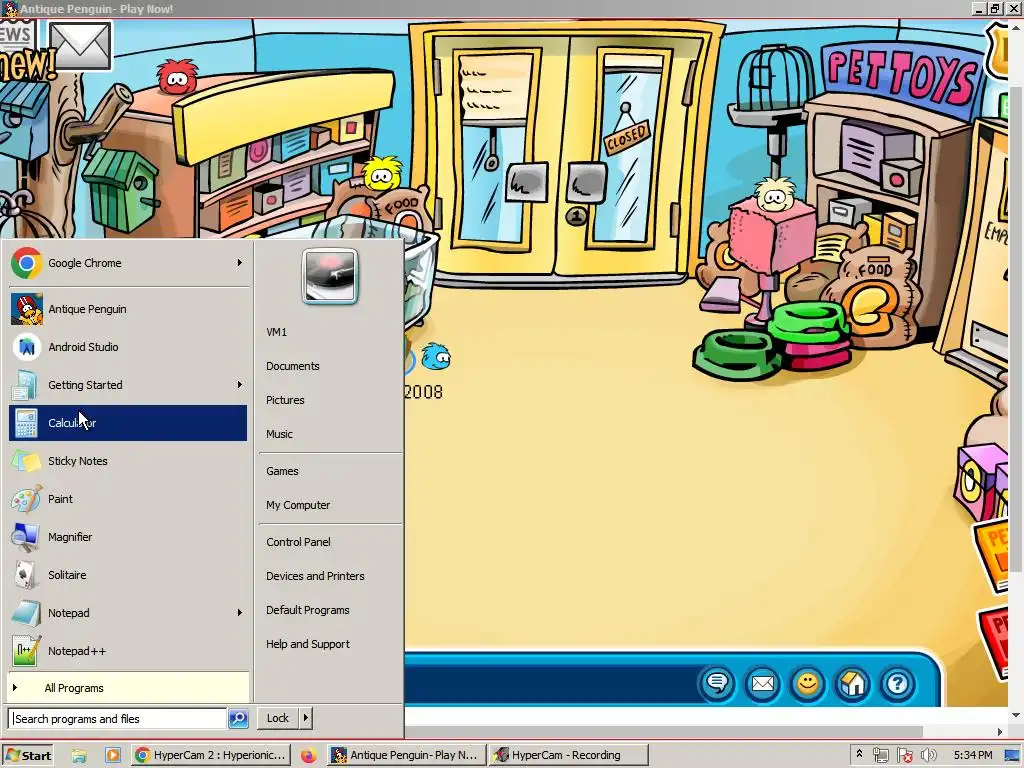The image size is (1024, 768).
Task: Open Notepad from Start menu
Action: [x=128, y=613]
